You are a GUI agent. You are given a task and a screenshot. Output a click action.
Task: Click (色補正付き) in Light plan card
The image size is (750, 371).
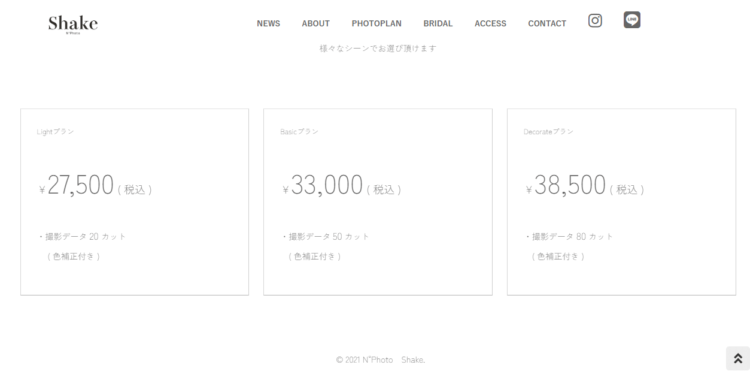pos(74,256)
